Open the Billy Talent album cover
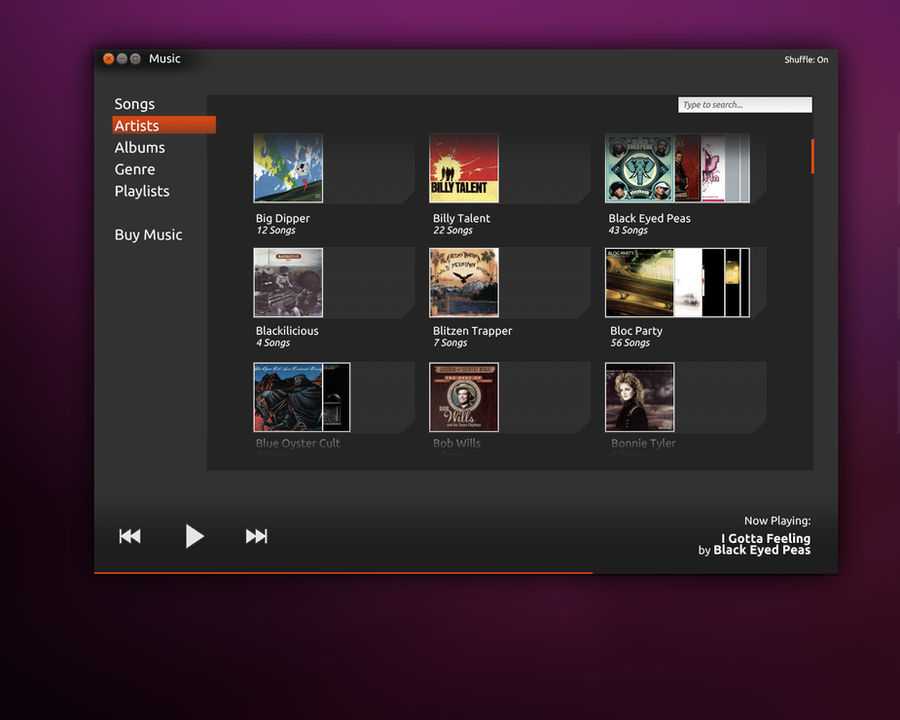This screenshot has width=900, height=720. pos(464,168)
